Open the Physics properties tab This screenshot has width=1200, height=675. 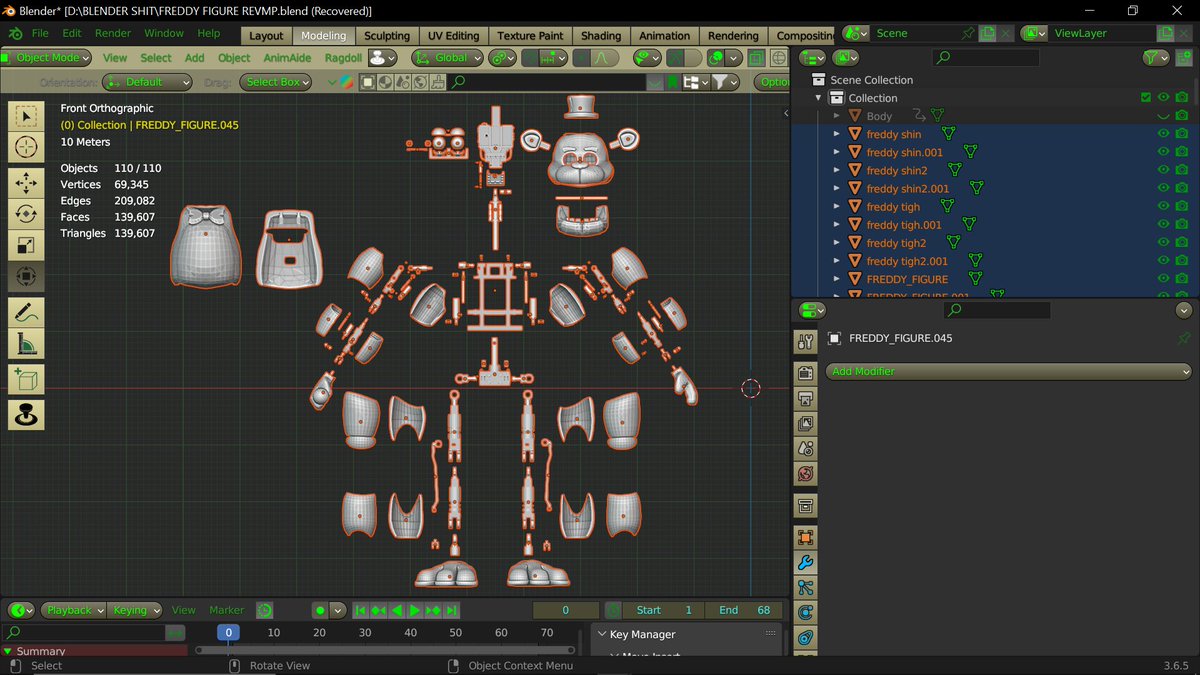[806, 612]
